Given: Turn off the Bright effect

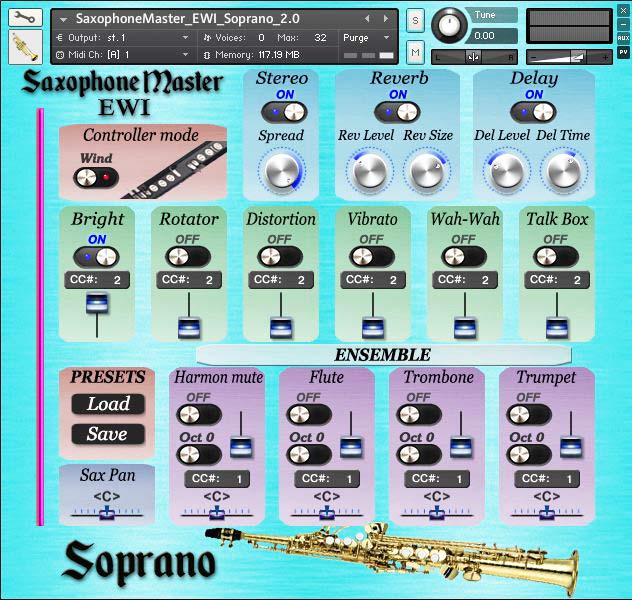Looking at the screenshot, I should click(96, 257).
